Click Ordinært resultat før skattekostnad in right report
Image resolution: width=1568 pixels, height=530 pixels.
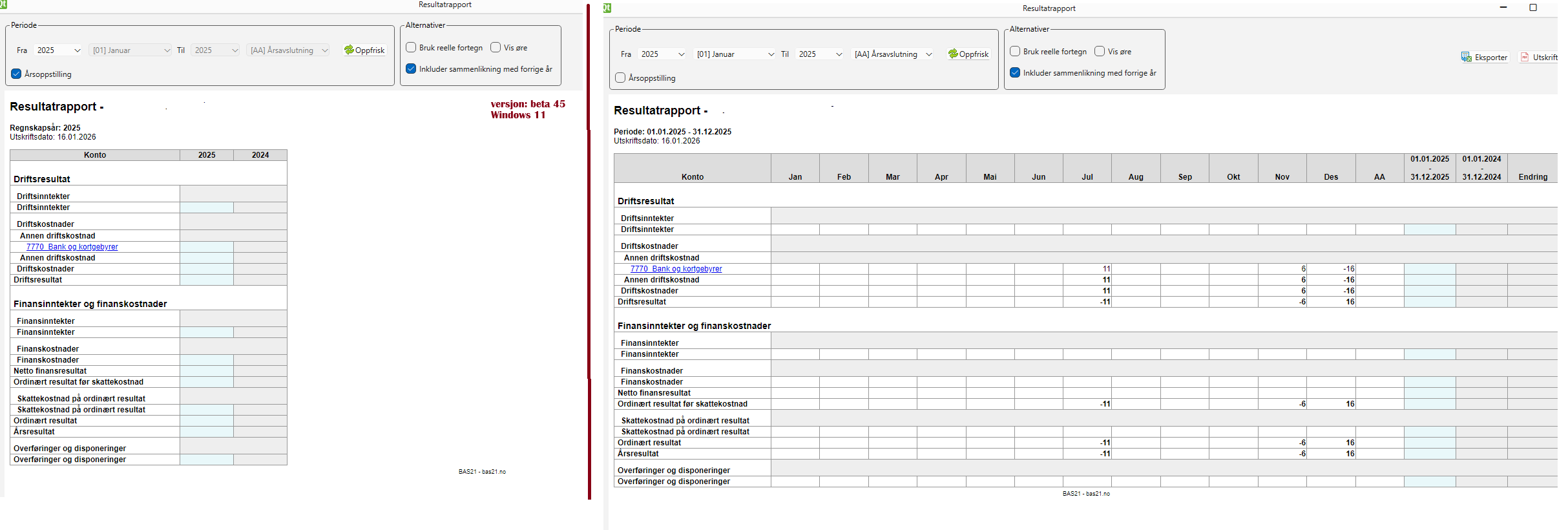(x=682, y=404)
